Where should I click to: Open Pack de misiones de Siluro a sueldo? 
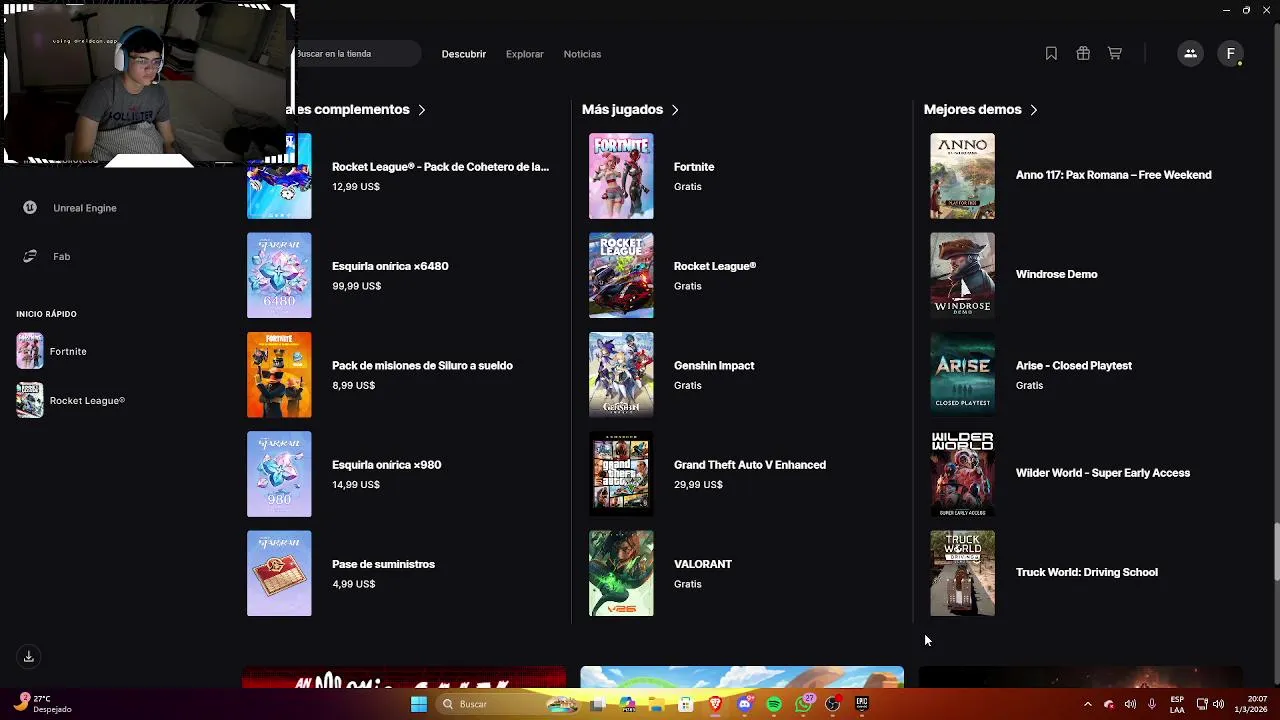tap(422, 365)
